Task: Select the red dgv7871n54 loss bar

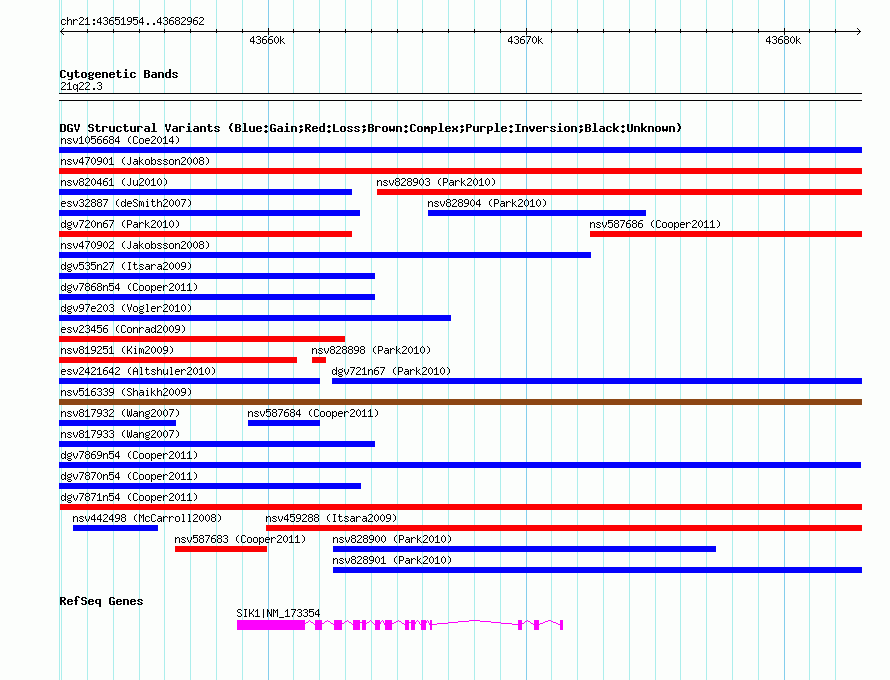Action: (460, 507)
